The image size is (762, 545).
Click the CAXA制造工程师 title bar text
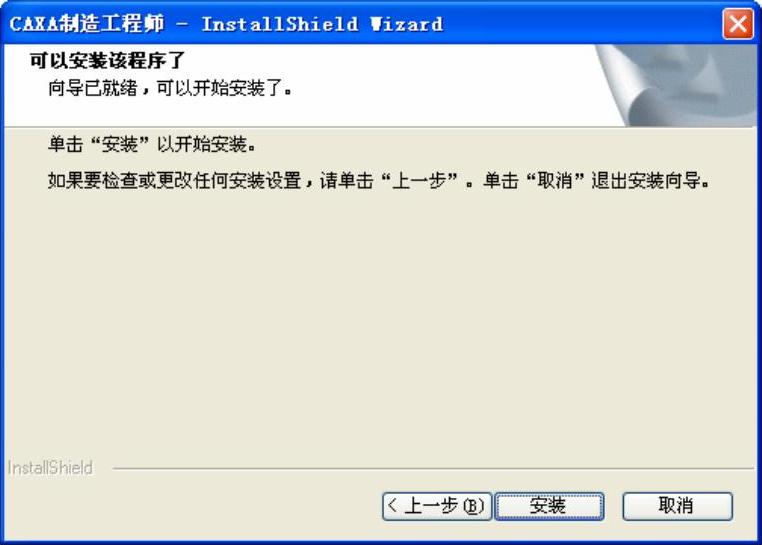[87, 24]
